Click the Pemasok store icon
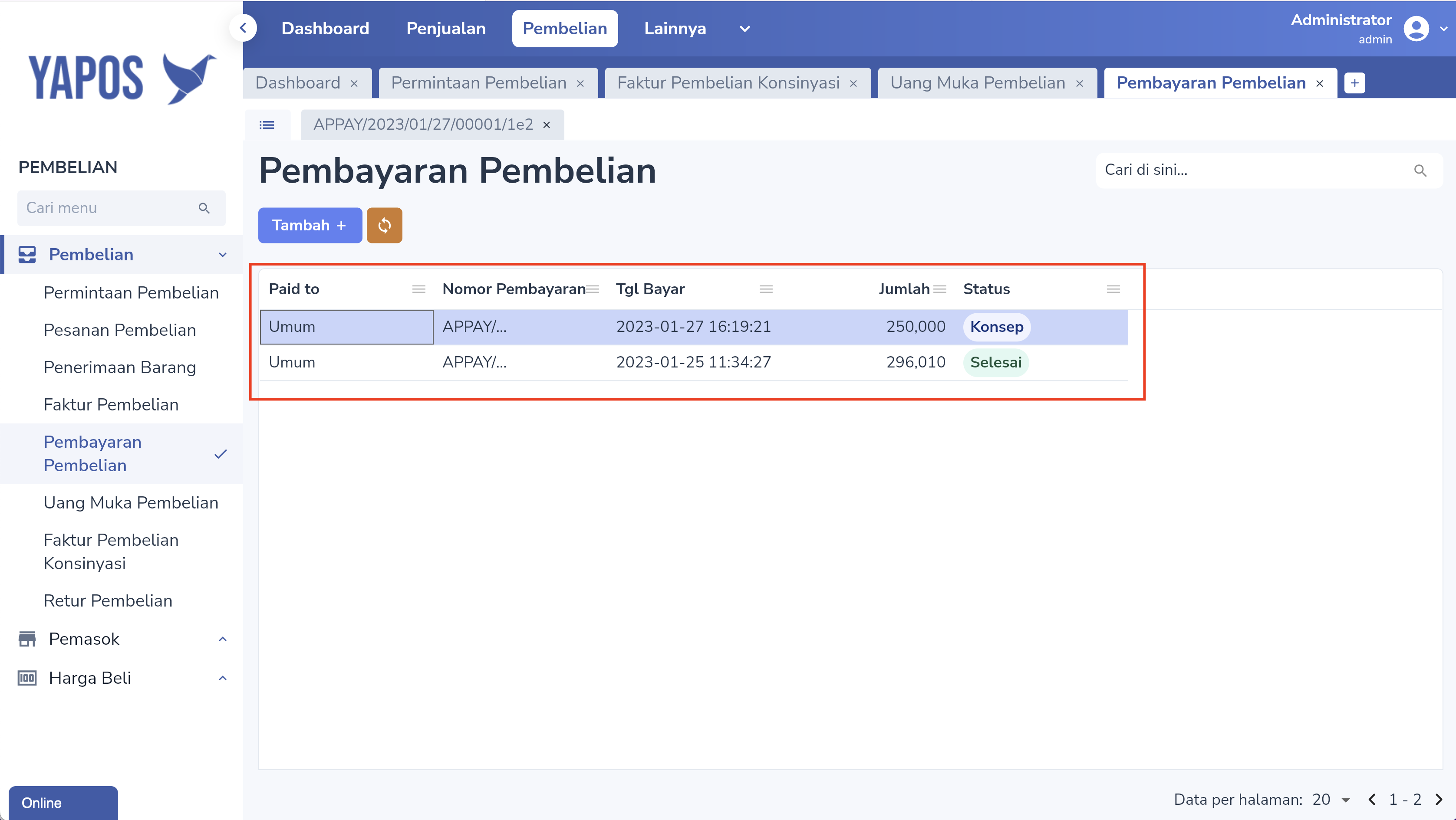The image size is (1456, 820). point(26,639)
